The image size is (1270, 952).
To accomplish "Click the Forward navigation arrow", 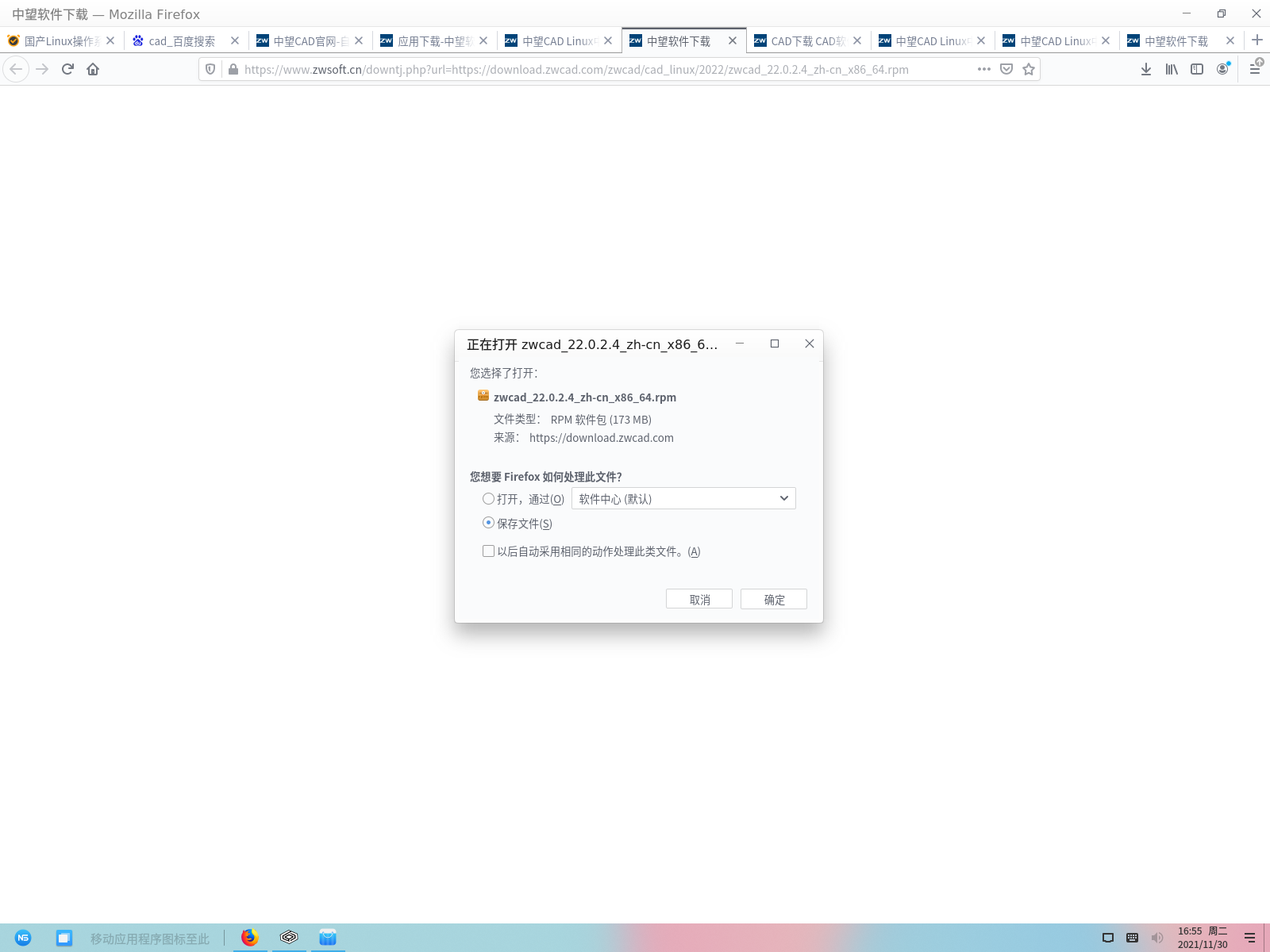I will 42,69.
